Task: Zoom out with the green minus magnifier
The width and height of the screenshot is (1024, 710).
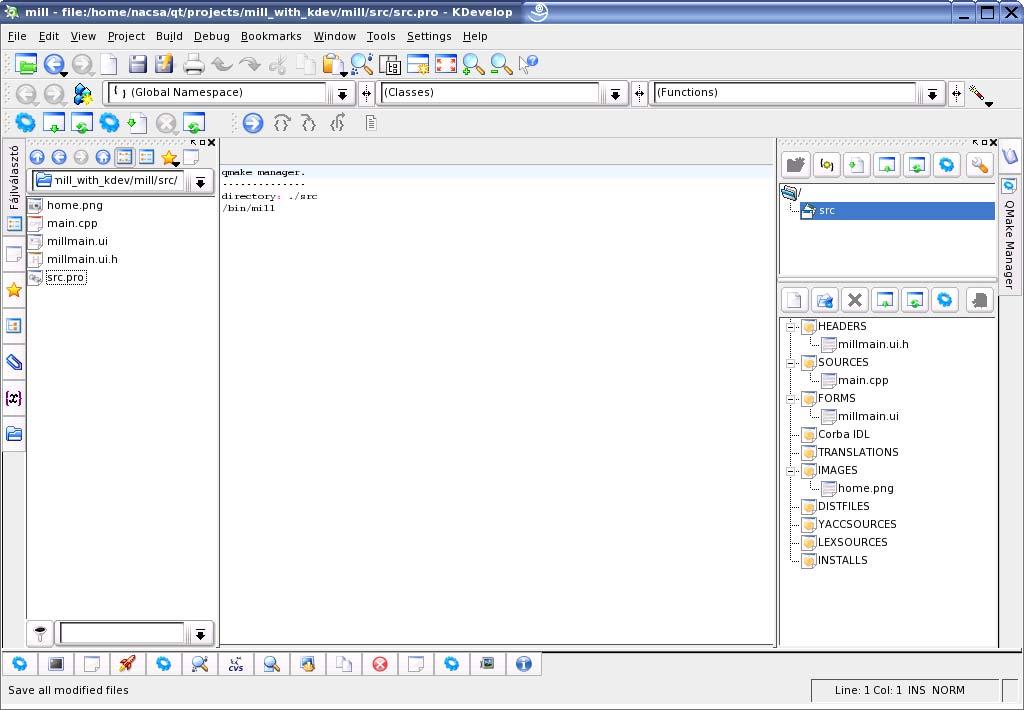Action: click(501, 64)
